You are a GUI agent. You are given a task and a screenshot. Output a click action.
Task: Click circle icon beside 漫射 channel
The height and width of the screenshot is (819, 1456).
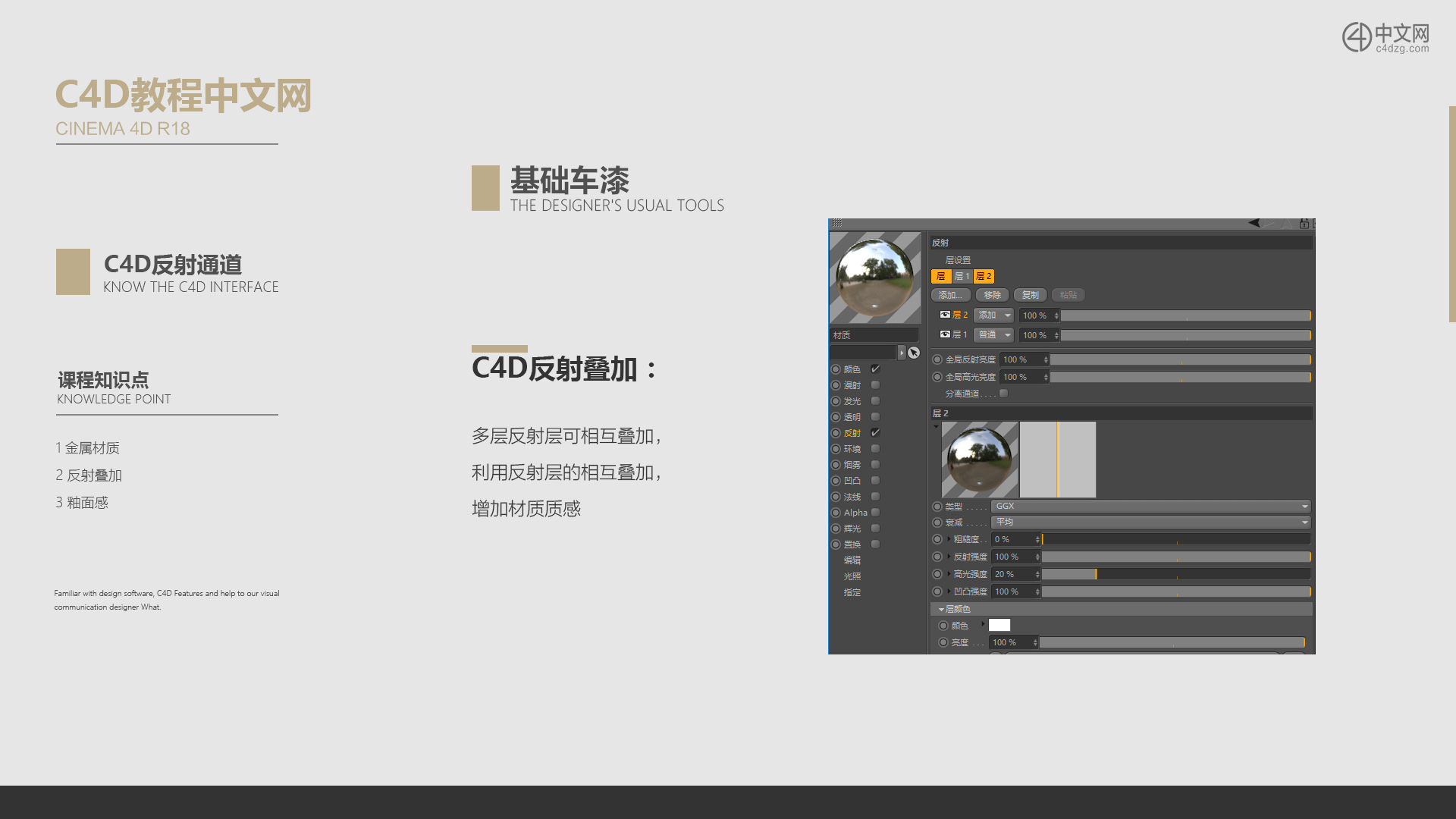point(836,385)
